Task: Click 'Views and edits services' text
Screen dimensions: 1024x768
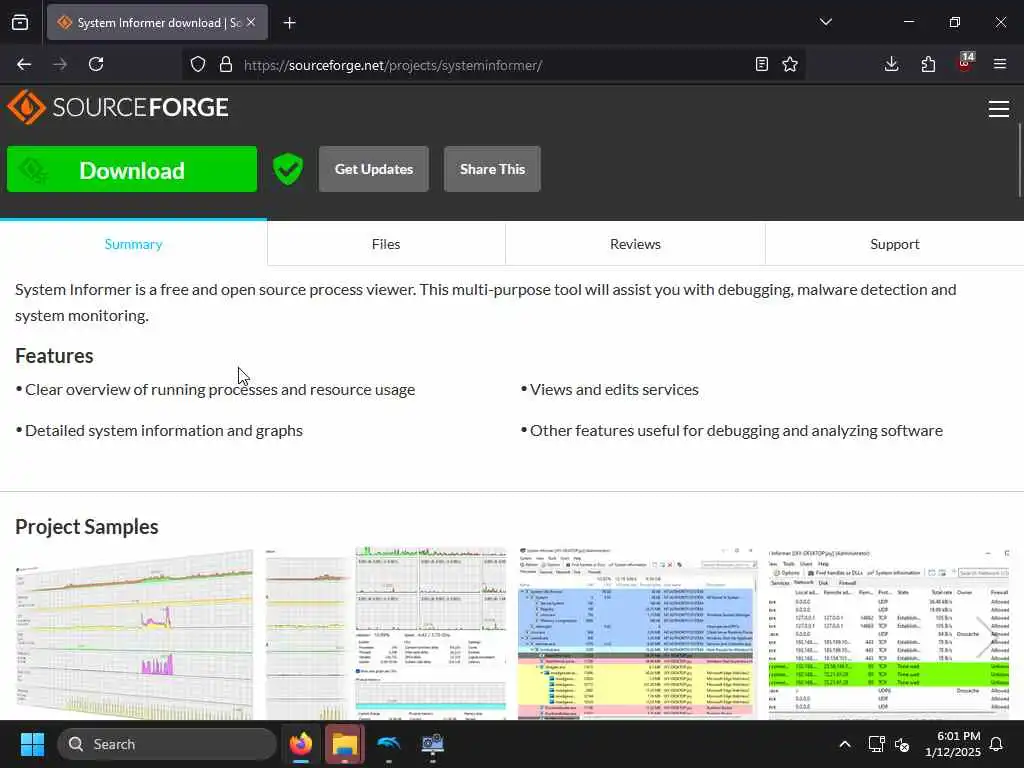Action: pyautogui.click(x=614, y=389)
